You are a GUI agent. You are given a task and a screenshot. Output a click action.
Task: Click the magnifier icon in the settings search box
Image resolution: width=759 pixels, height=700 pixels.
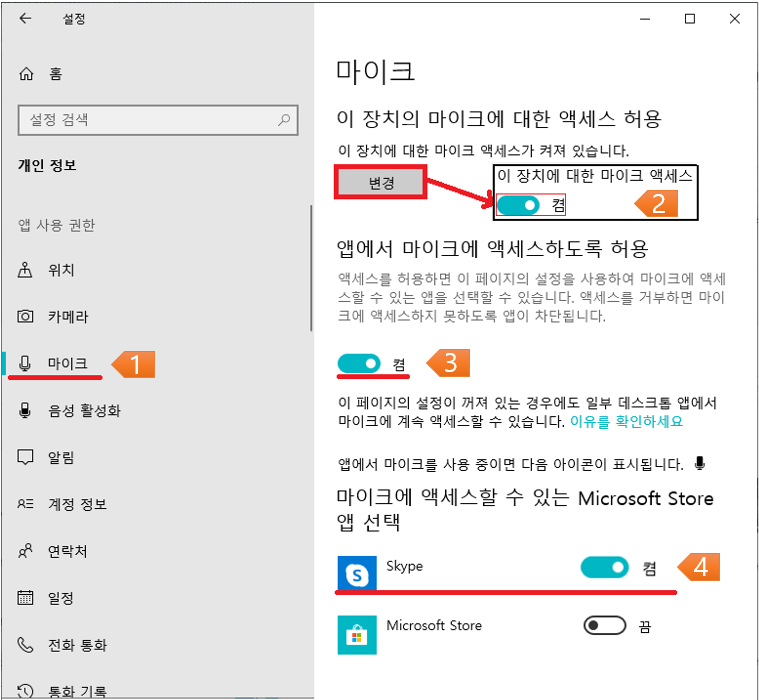284,120
